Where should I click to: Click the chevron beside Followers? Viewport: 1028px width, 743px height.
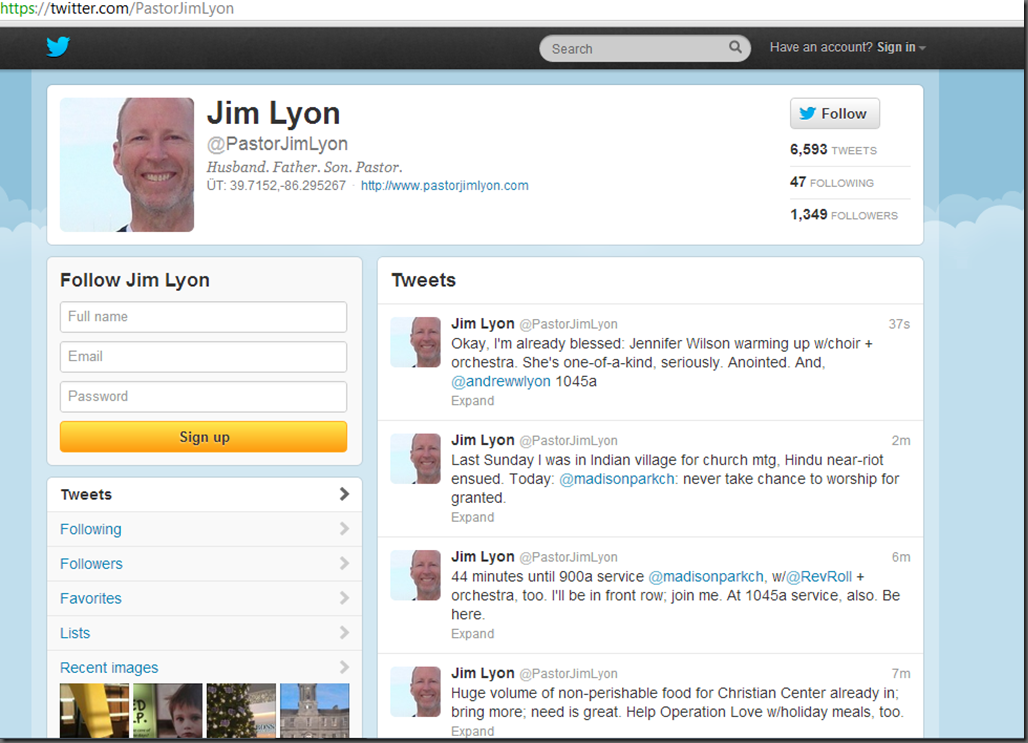click(x=344, y=563)
